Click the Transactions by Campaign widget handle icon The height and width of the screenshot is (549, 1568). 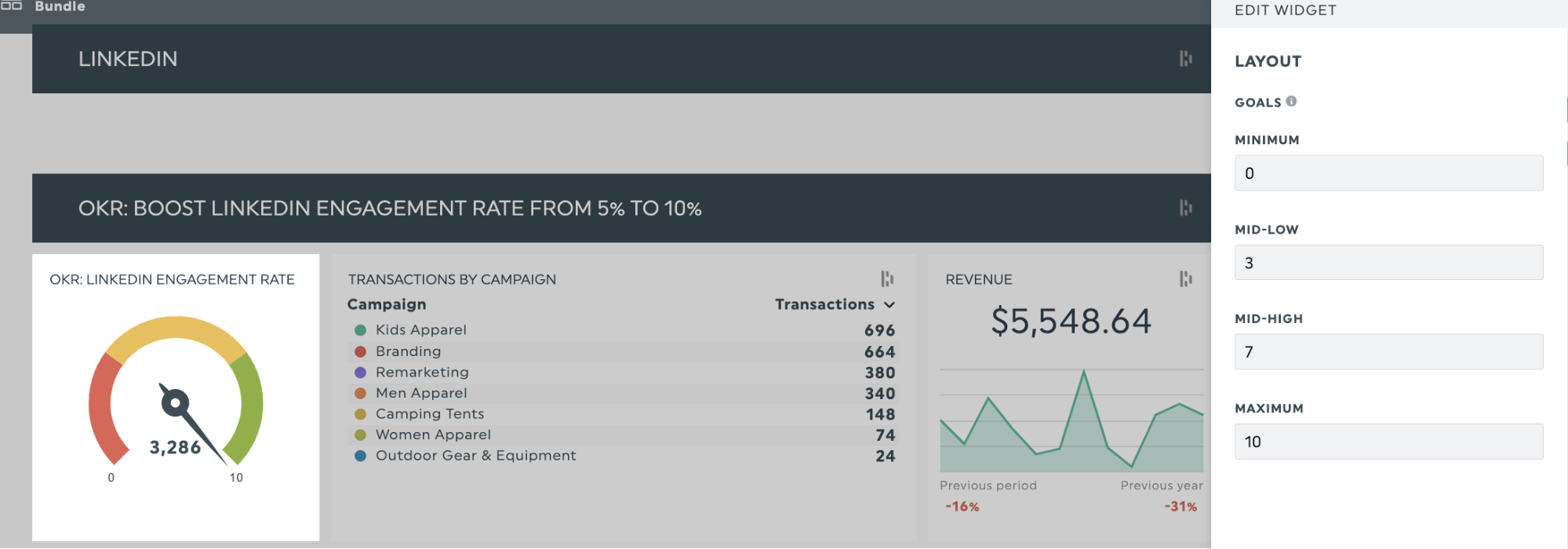point(887,279)
